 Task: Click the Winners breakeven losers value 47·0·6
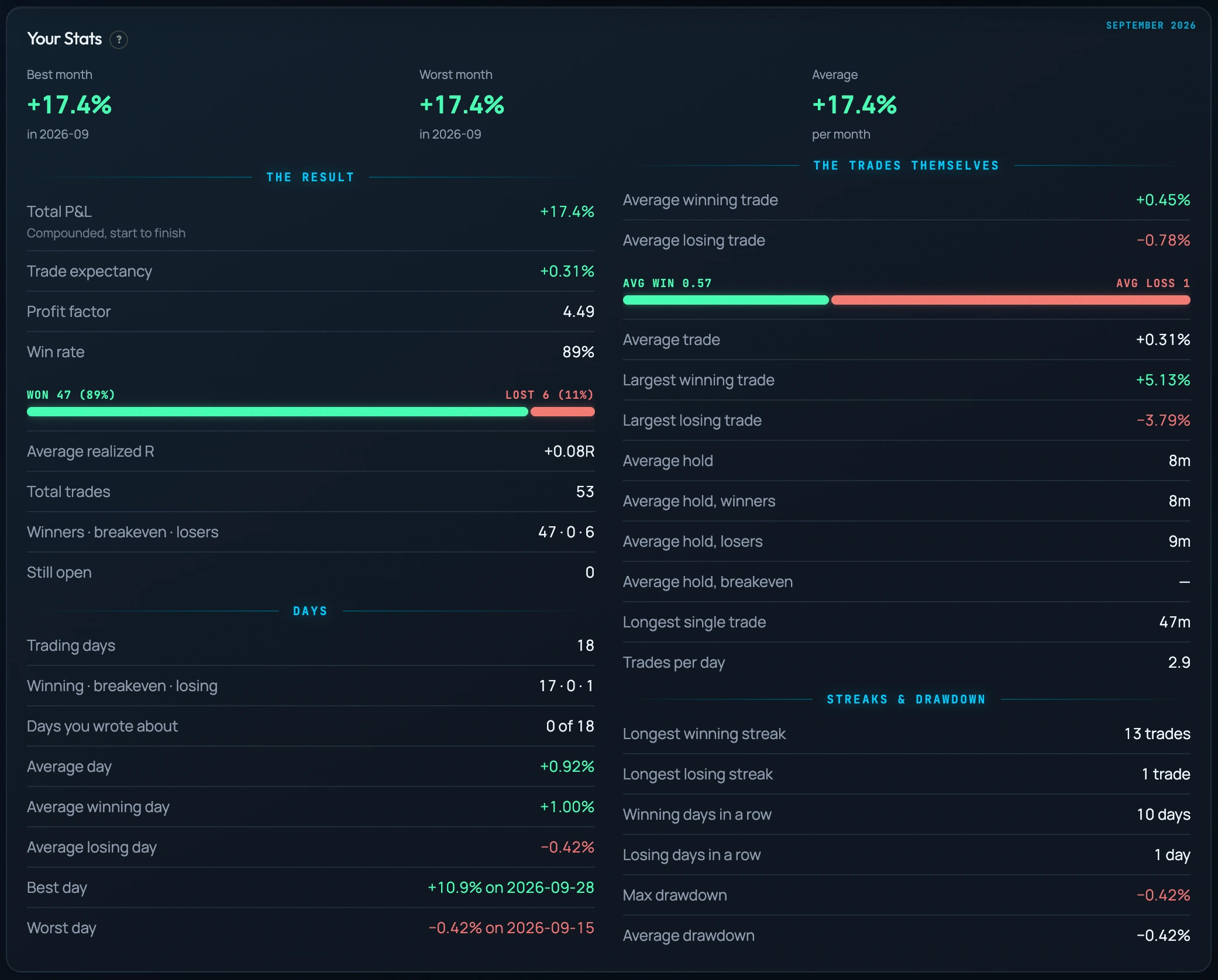point(566,532)
